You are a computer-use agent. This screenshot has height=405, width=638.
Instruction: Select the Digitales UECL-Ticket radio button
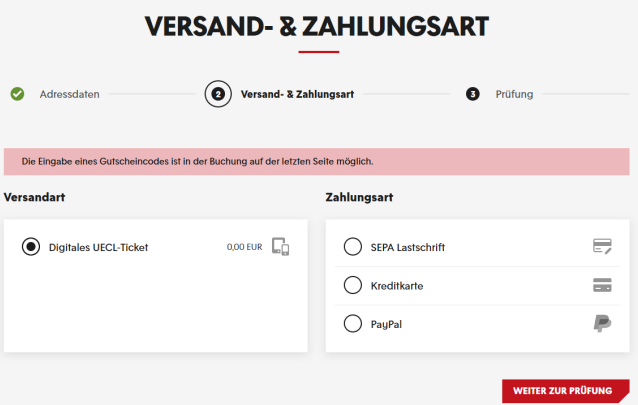[x=31, y=247]
